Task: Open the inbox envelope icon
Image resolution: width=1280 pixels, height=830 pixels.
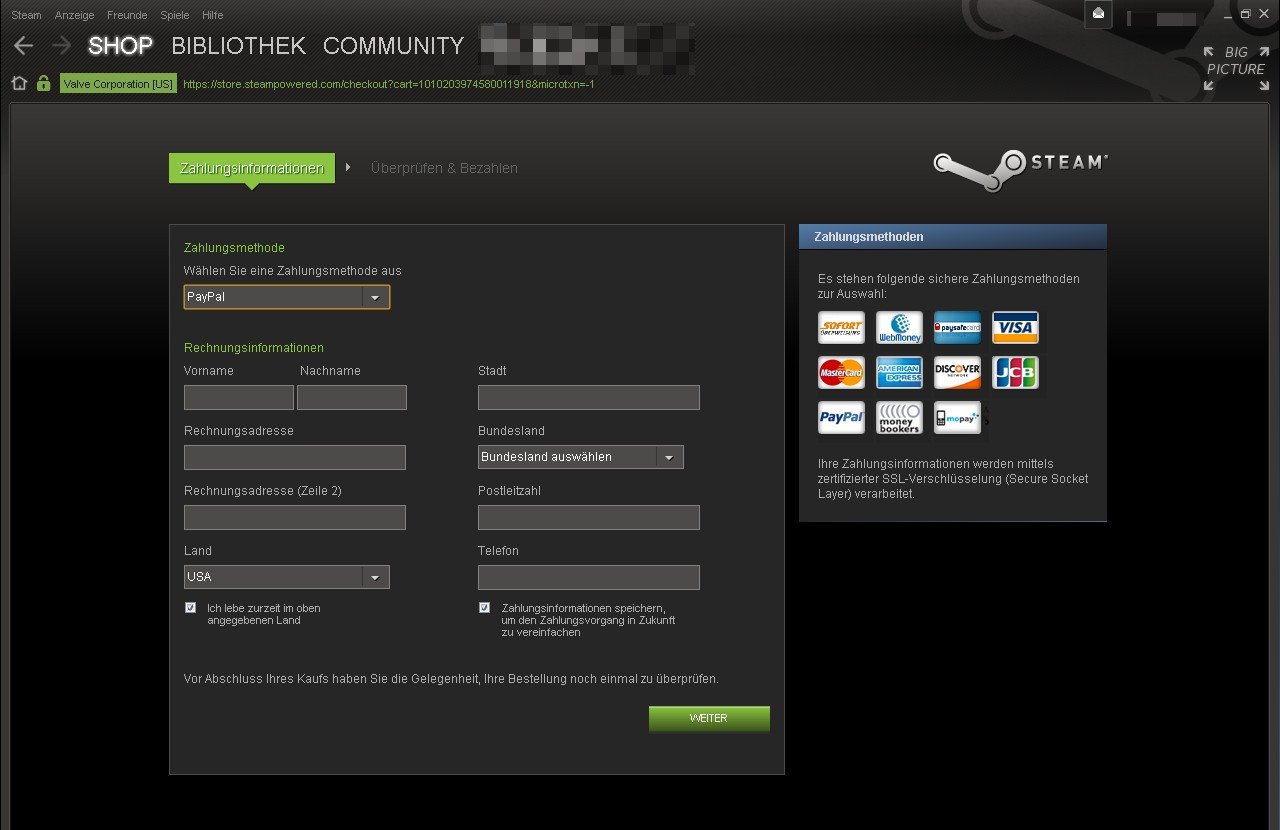Action: 1098,14
